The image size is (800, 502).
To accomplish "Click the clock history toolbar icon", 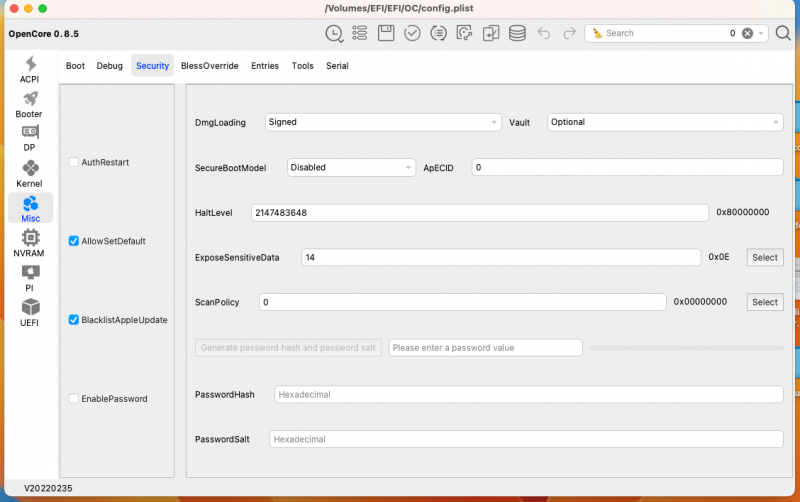I will pyautogui.click(x=334, y=34).
